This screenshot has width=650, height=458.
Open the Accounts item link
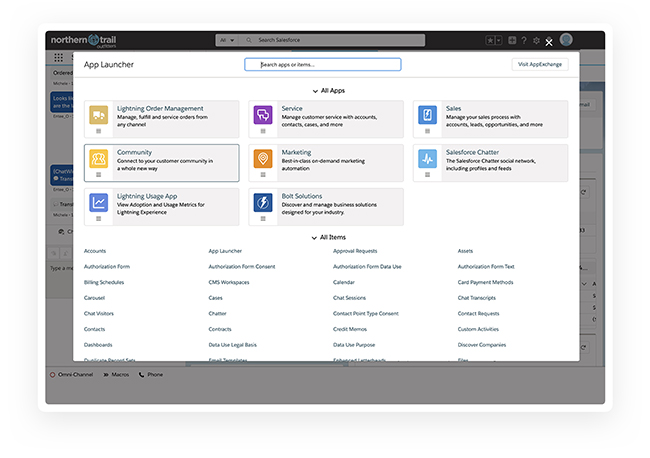click(95, 251)
